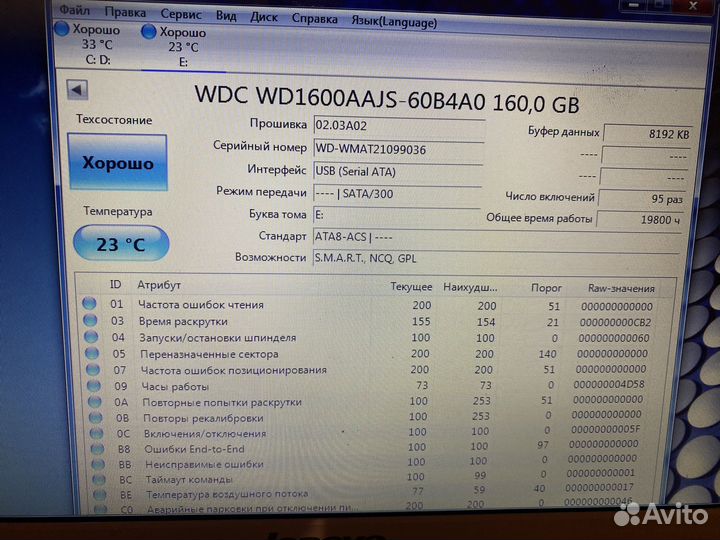The width and height of the screenshot is (720, 540).
Task: Click the Прошивка field 02.03A02
Action: pos(399,126)
